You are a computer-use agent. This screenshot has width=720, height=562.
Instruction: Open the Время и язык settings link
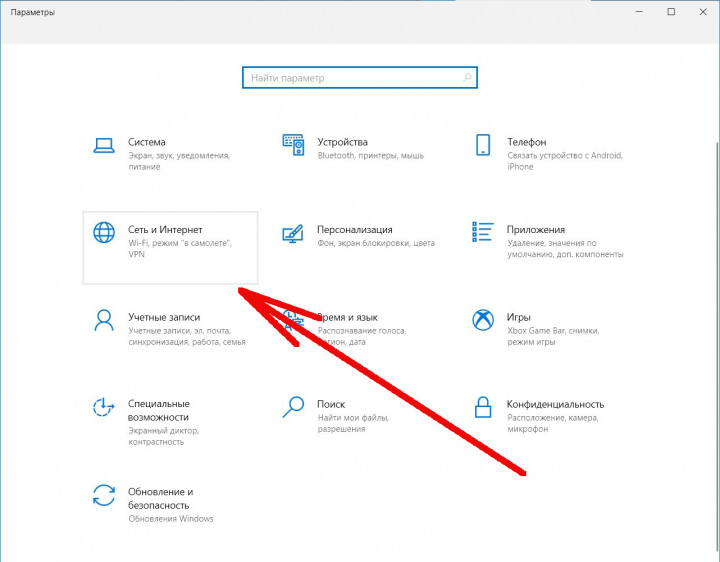[x=350, y=316]
